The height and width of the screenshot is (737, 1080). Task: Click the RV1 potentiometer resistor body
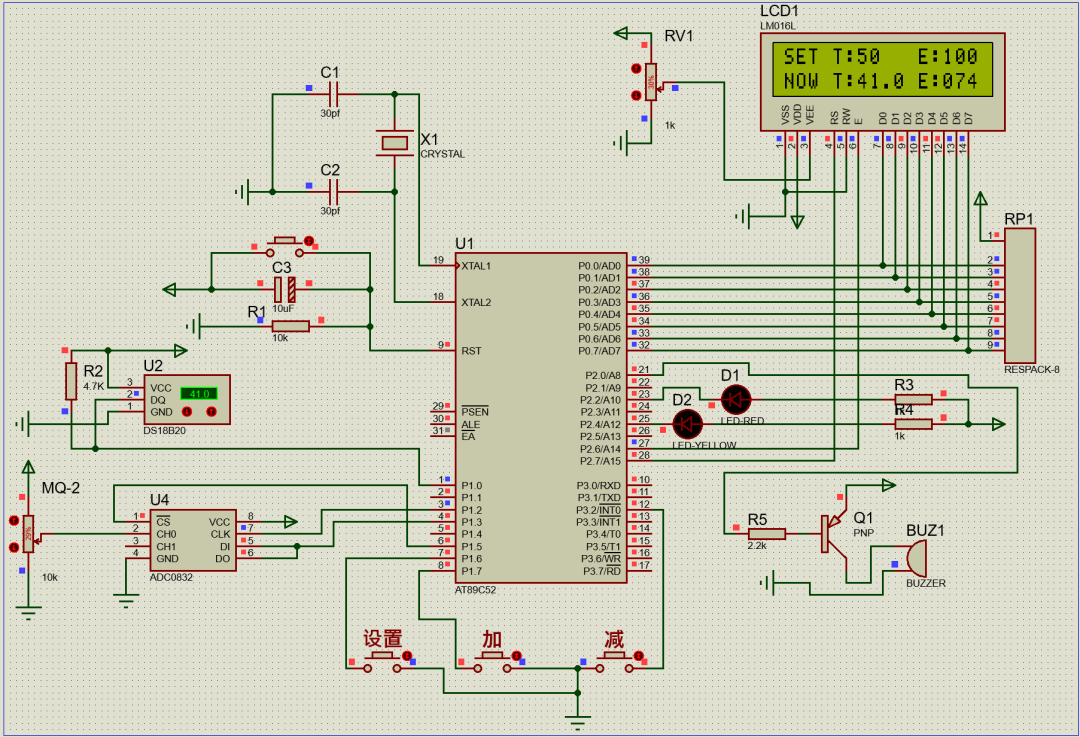[651, 82]
